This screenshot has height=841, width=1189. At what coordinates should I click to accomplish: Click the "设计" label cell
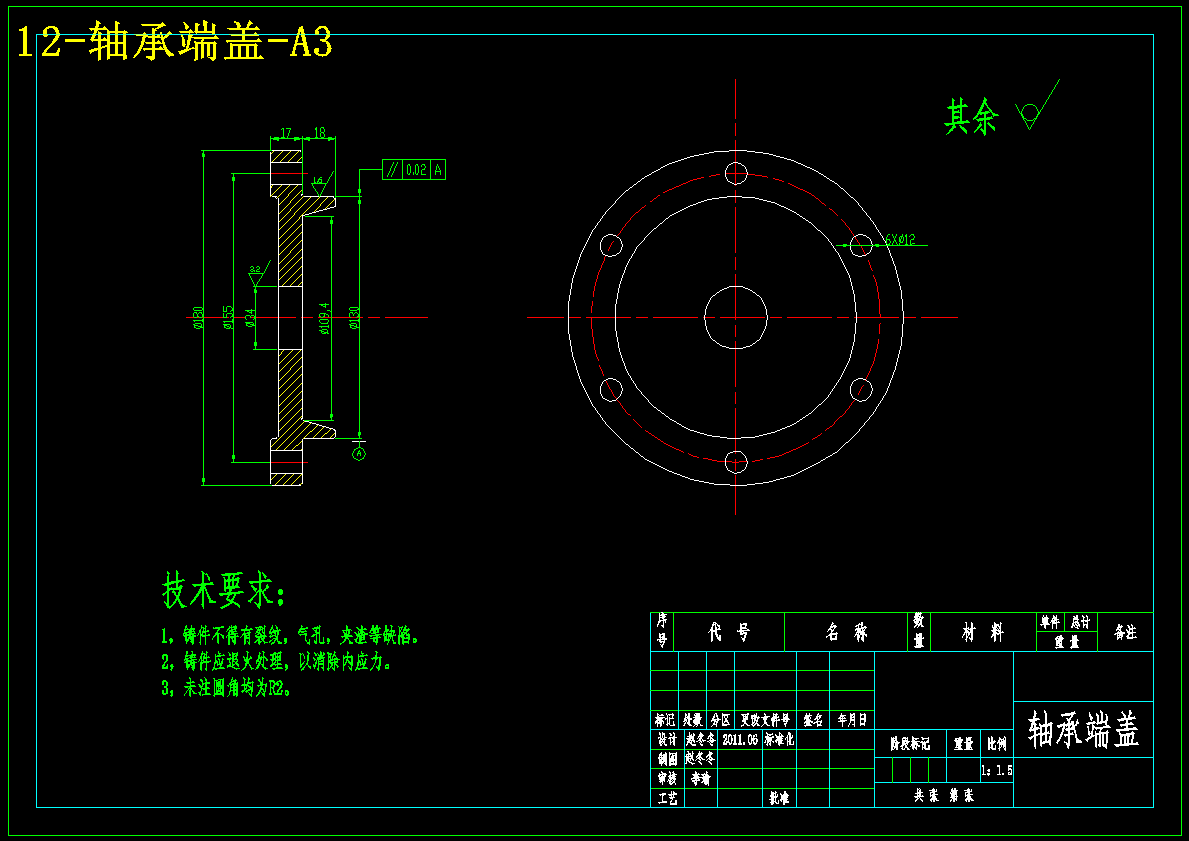667,739
